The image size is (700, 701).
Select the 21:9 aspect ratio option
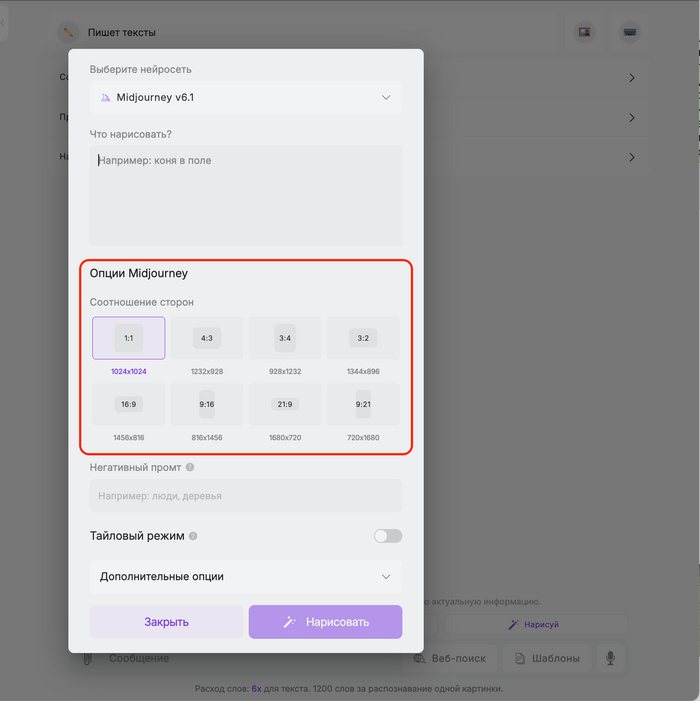point(285,404)
